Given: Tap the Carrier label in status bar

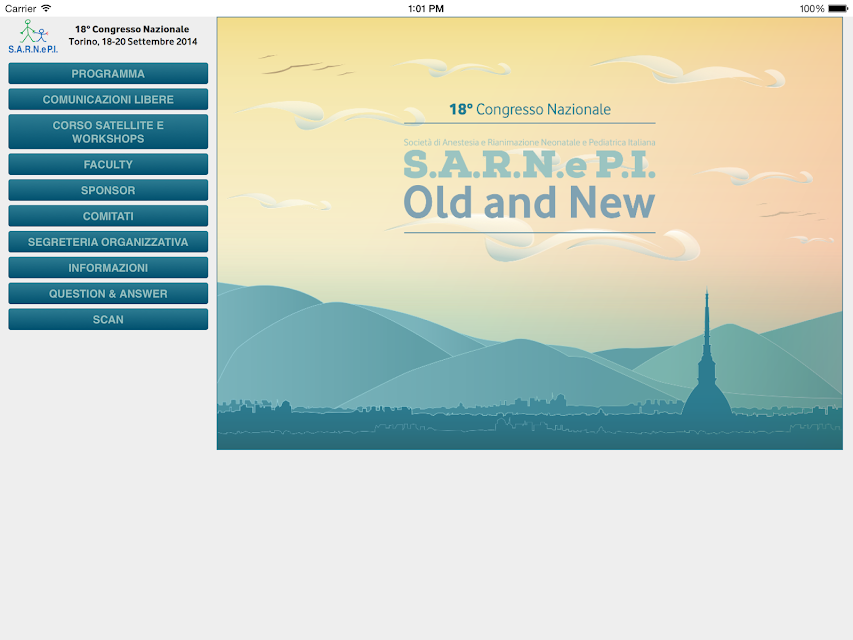Looking at the screenshot, I should tap(20, 8).
